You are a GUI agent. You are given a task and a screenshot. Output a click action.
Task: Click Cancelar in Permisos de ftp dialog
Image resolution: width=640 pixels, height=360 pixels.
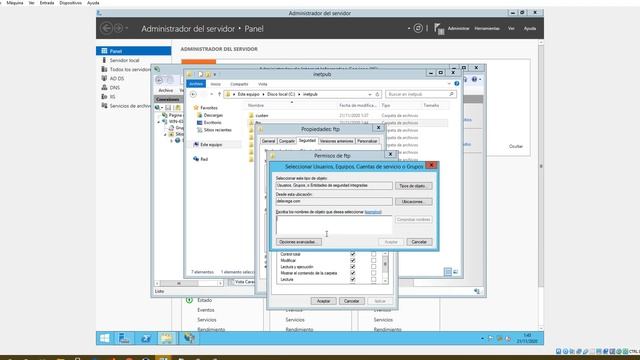[x=351, y=301]
